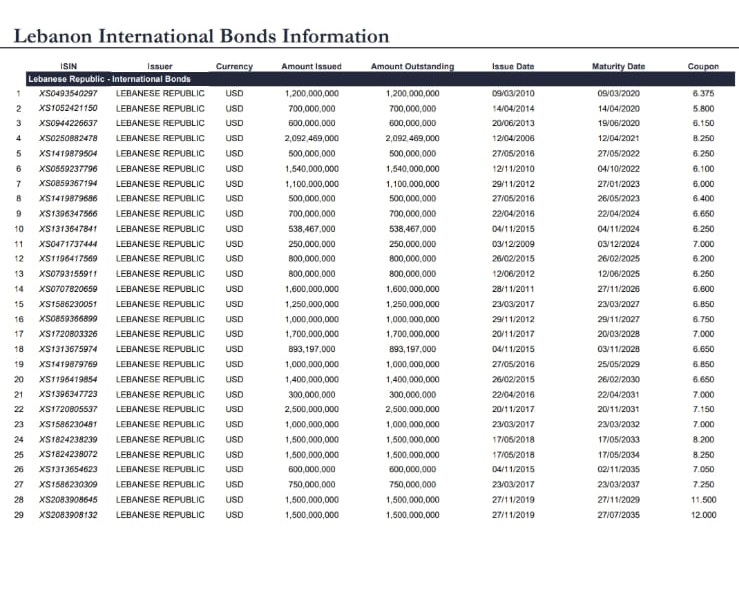This screenshot has height=608, width=739.
Task: Click coupon value 5.800
Action: point(703,108)
